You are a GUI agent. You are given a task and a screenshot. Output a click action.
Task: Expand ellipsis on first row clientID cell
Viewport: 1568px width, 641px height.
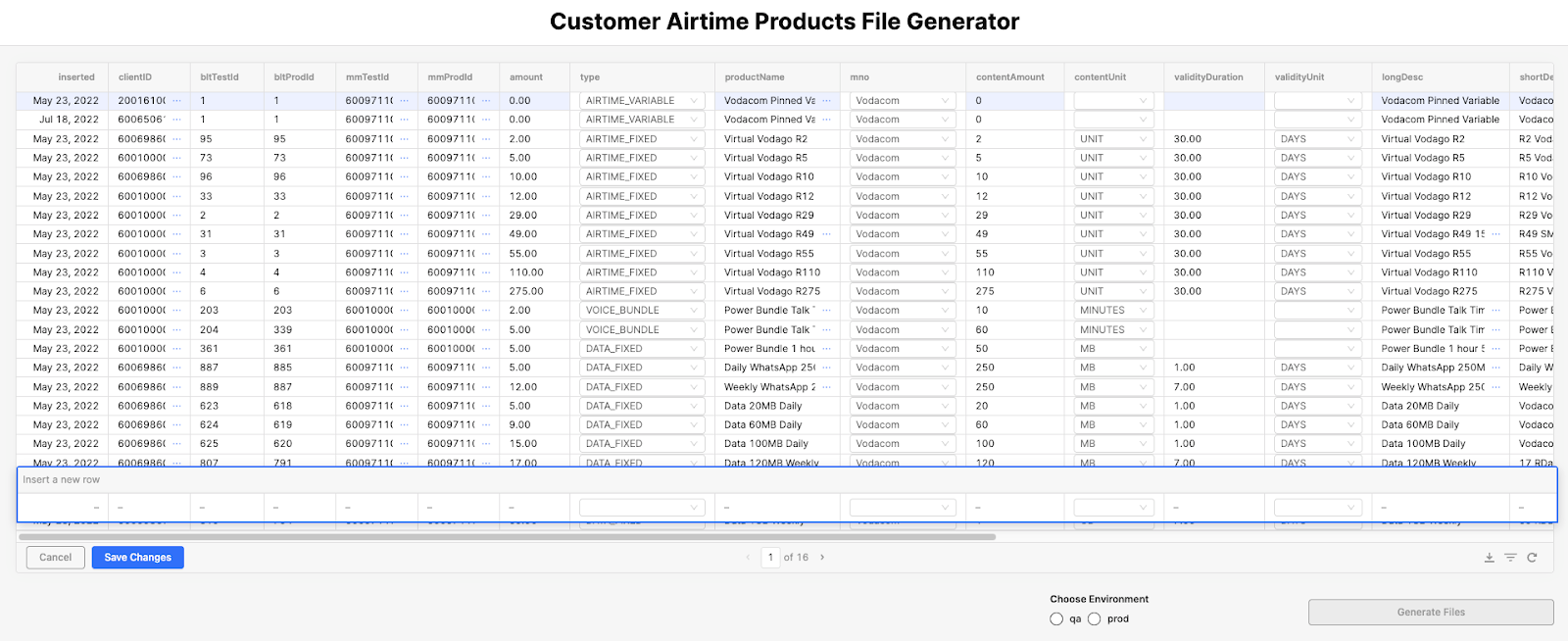click(x=176, y=101)
